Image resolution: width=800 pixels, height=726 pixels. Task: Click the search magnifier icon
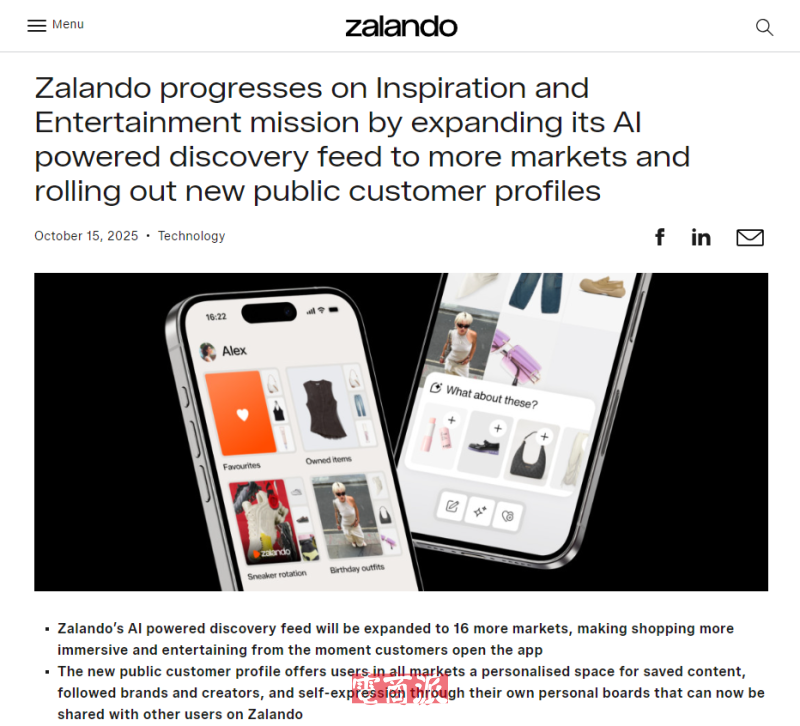764,27
